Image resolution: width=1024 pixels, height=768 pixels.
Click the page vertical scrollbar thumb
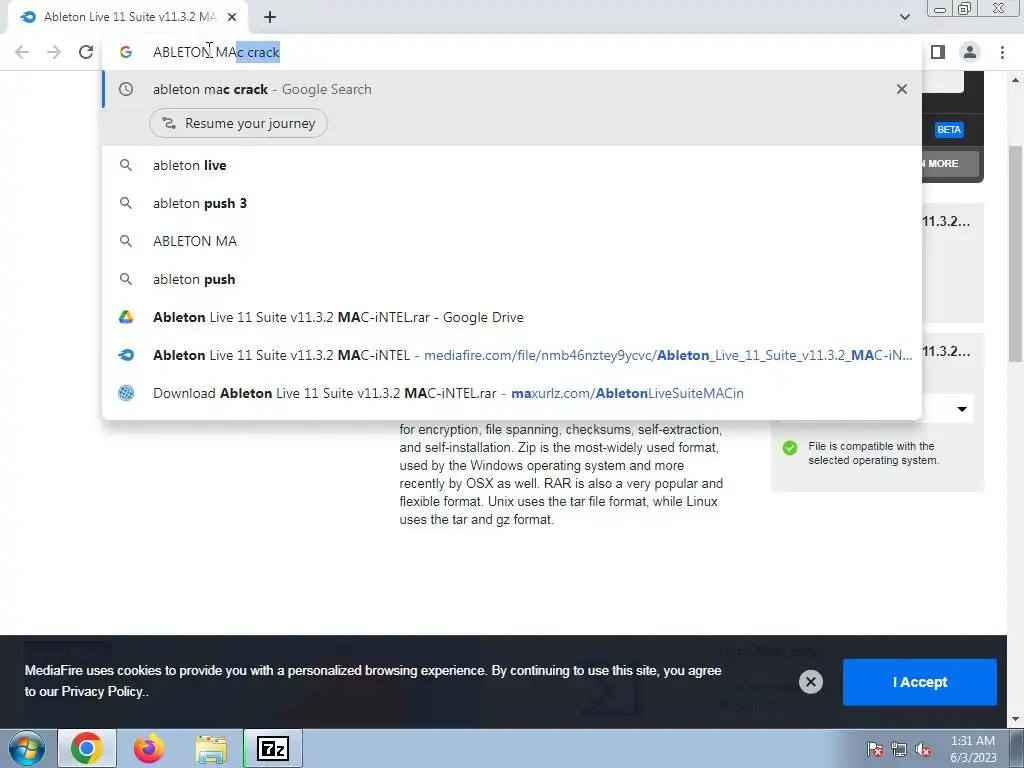point(1016,253)
